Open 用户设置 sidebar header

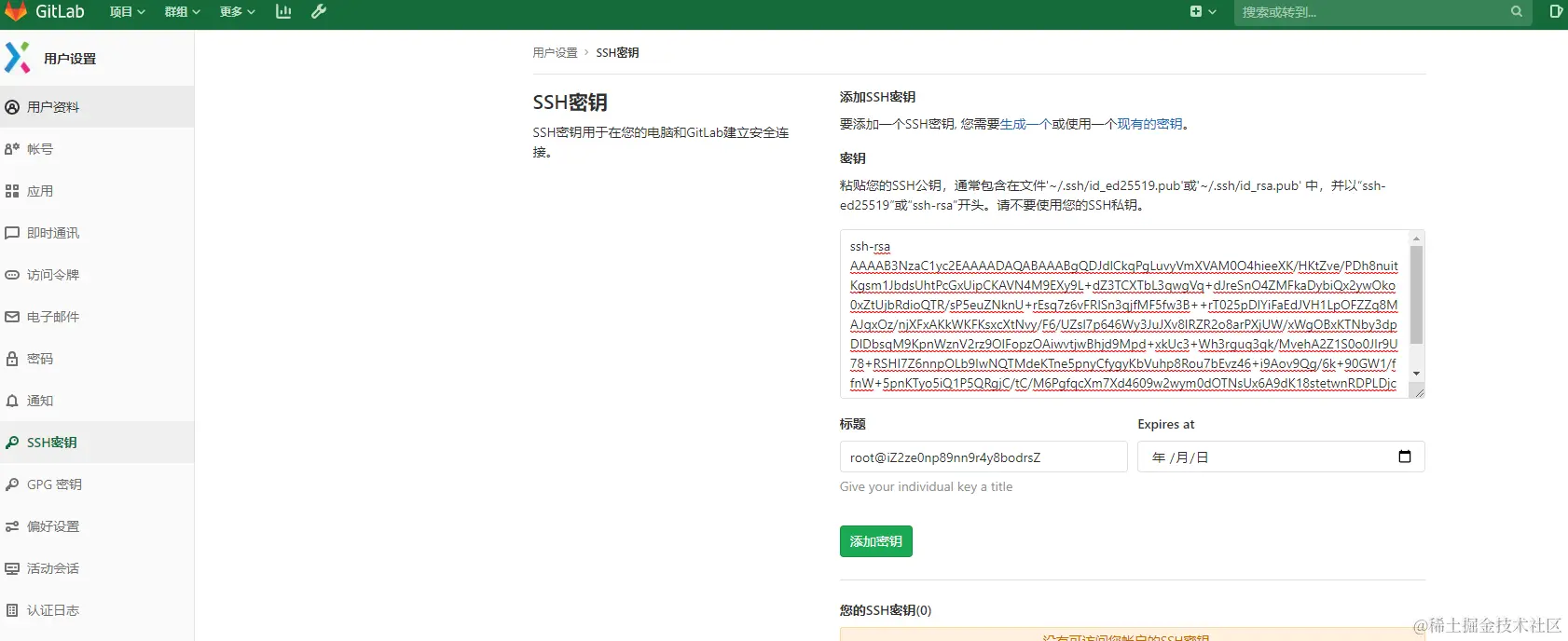click(70, 59)
